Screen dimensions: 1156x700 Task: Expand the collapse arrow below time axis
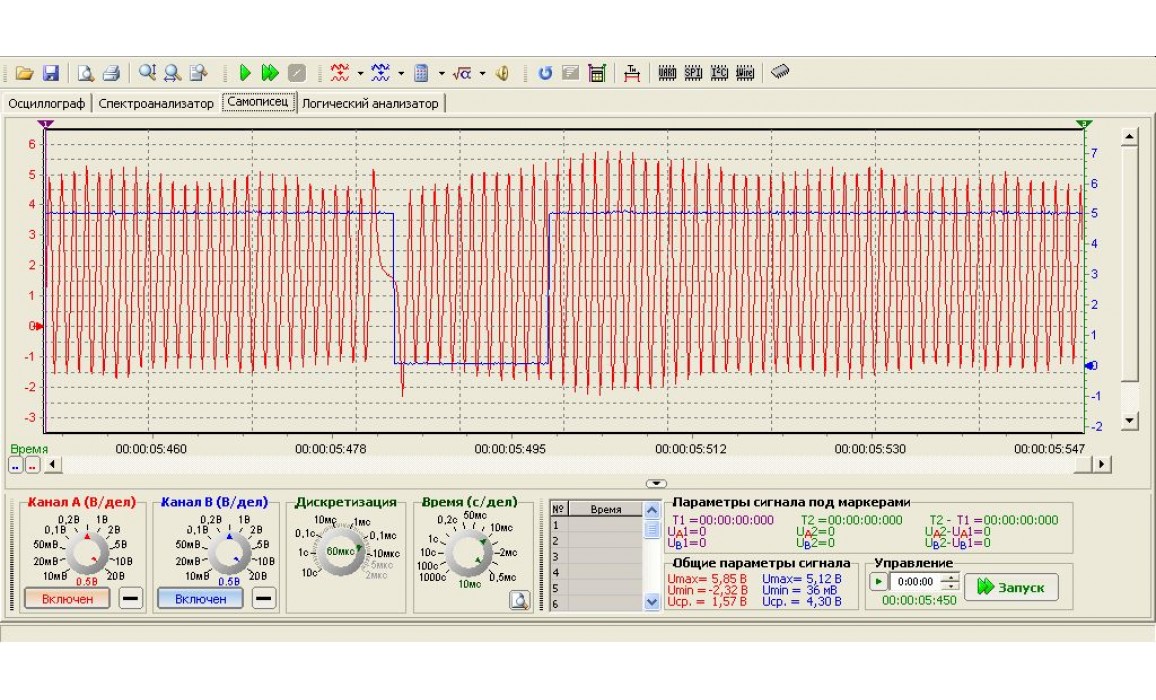point(656,483)
